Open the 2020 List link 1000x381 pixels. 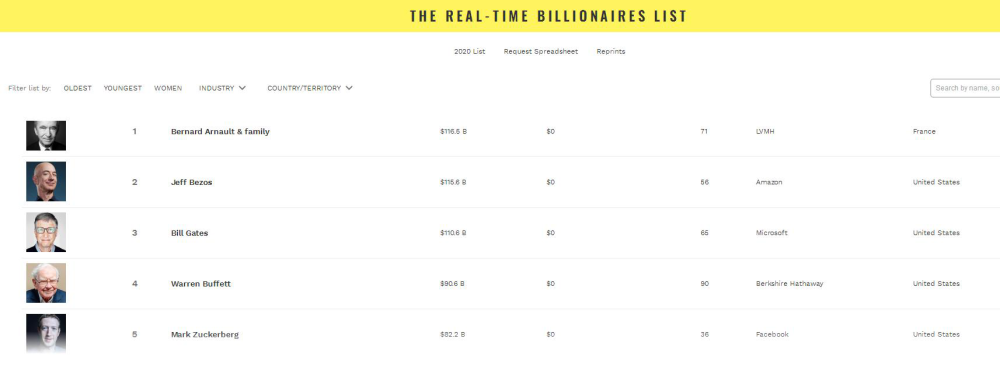pyautogui.click(x=469, y=52)
